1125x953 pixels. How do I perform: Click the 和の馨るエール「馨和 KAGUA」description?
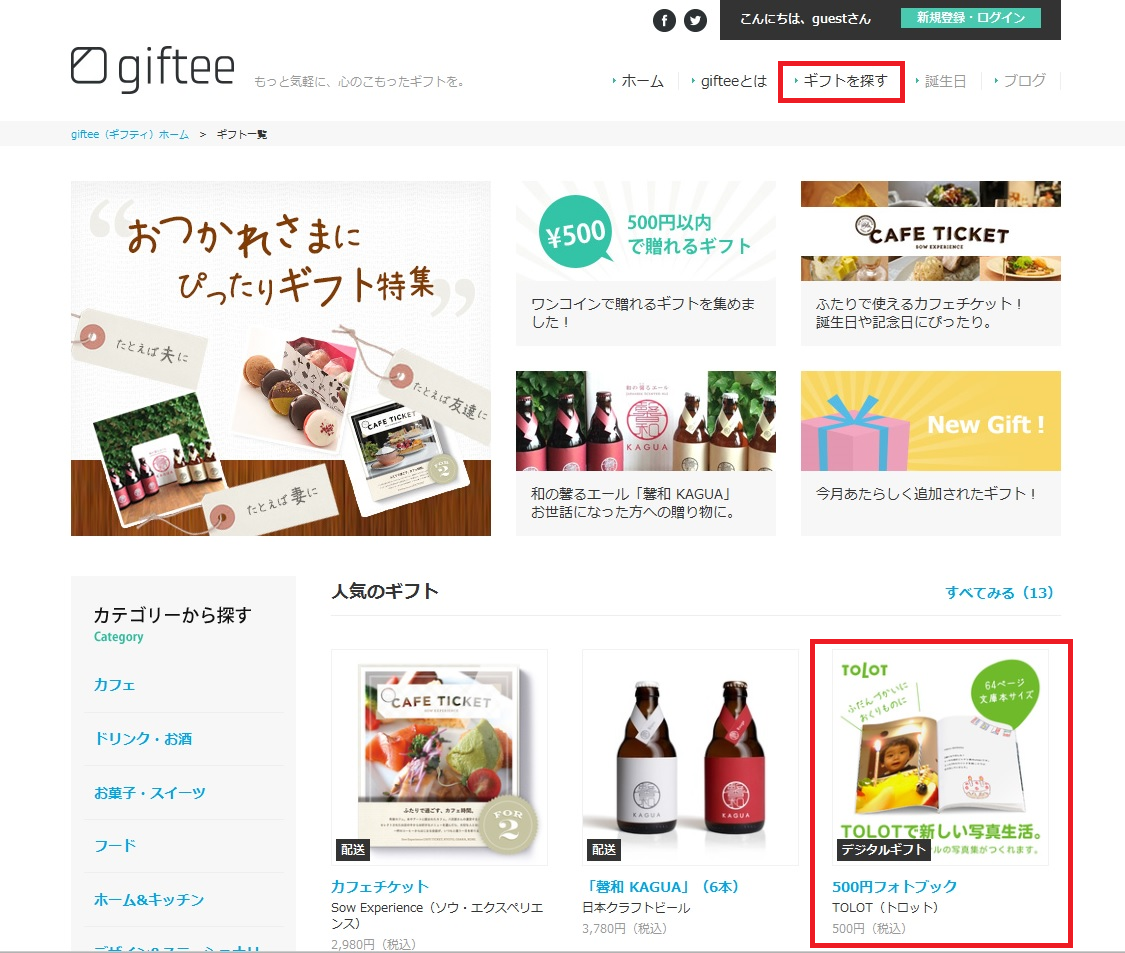coord(633,503)
